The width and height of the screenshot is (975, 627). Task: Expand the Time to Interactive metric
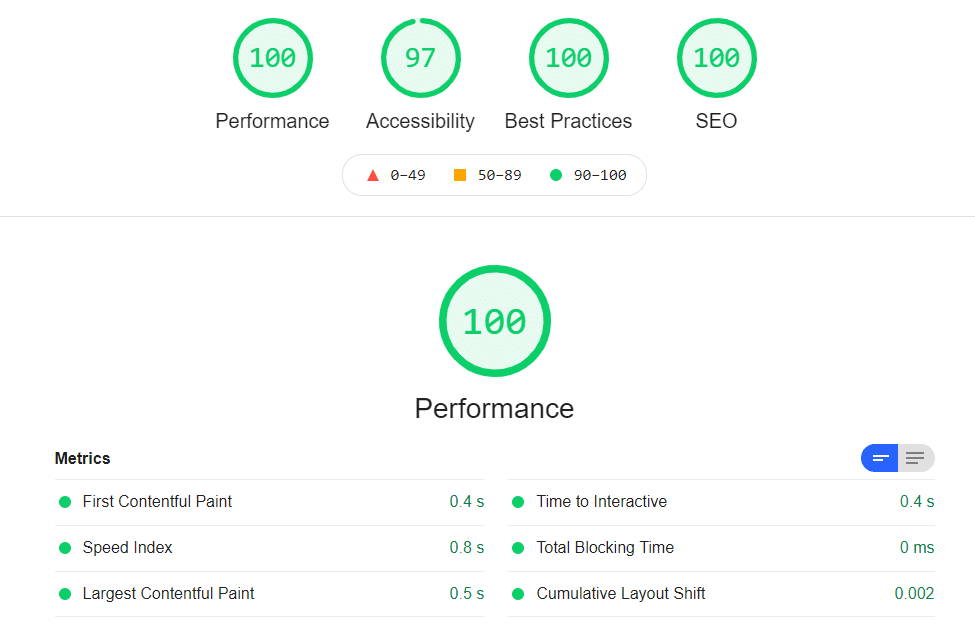point(721,502)
